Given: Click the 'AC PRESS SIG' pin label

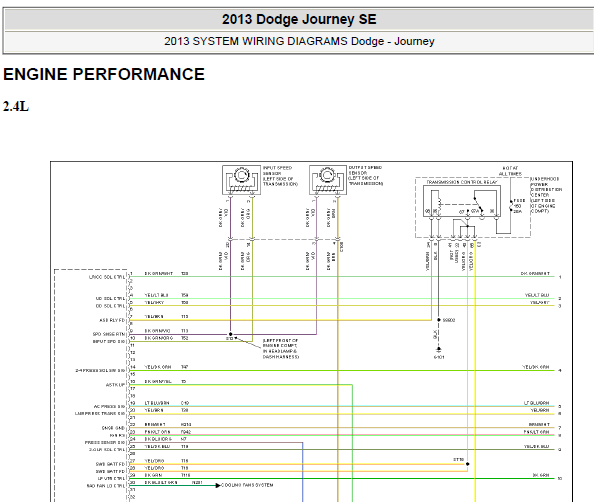Looking at the screenshot, I should tap(109, 406).
